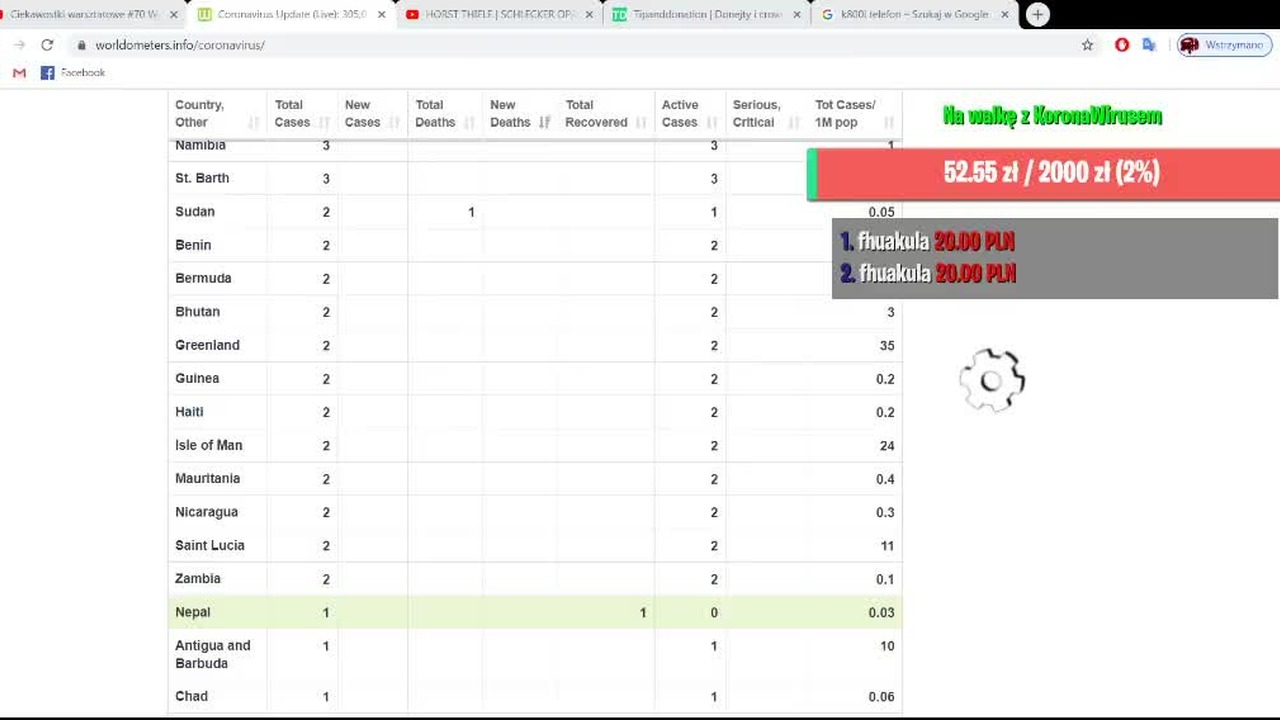Sort the table by New Deaths
The image size is (1280, 720).
click(x=520, y=113)
